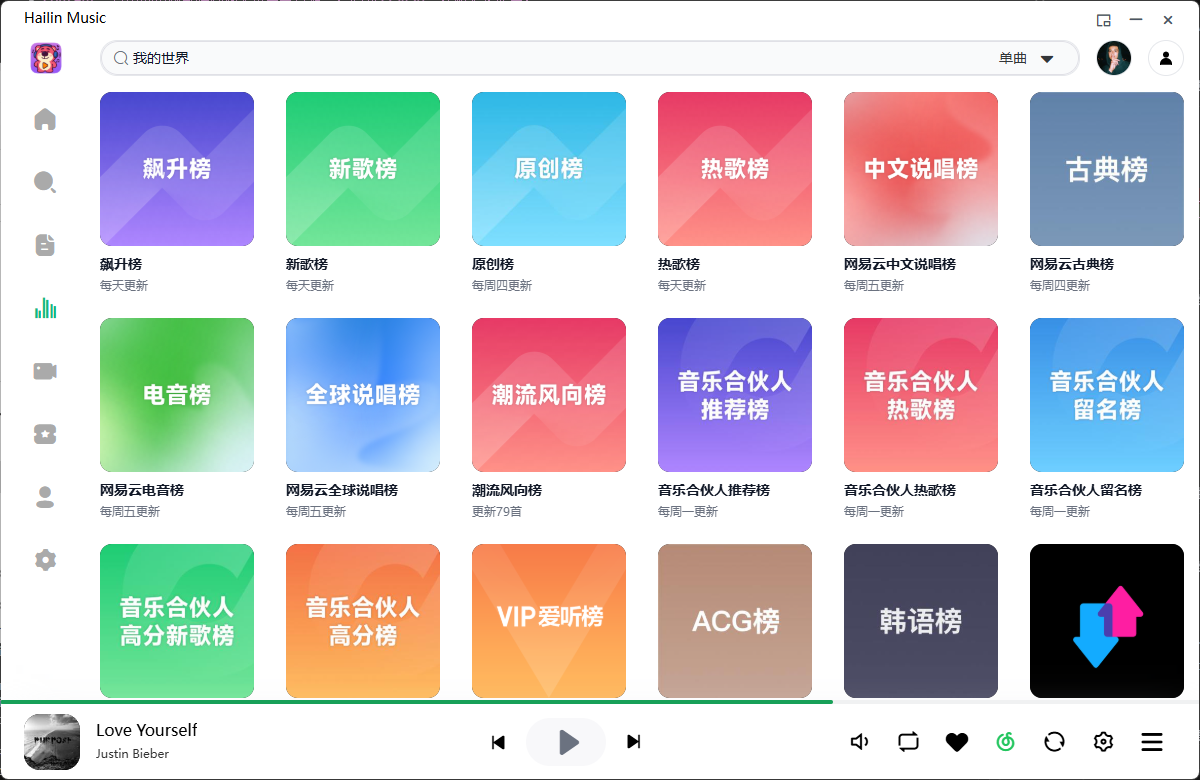Select the charts ranking sidebar icon

pyautogui.click(x=45, y=308)
